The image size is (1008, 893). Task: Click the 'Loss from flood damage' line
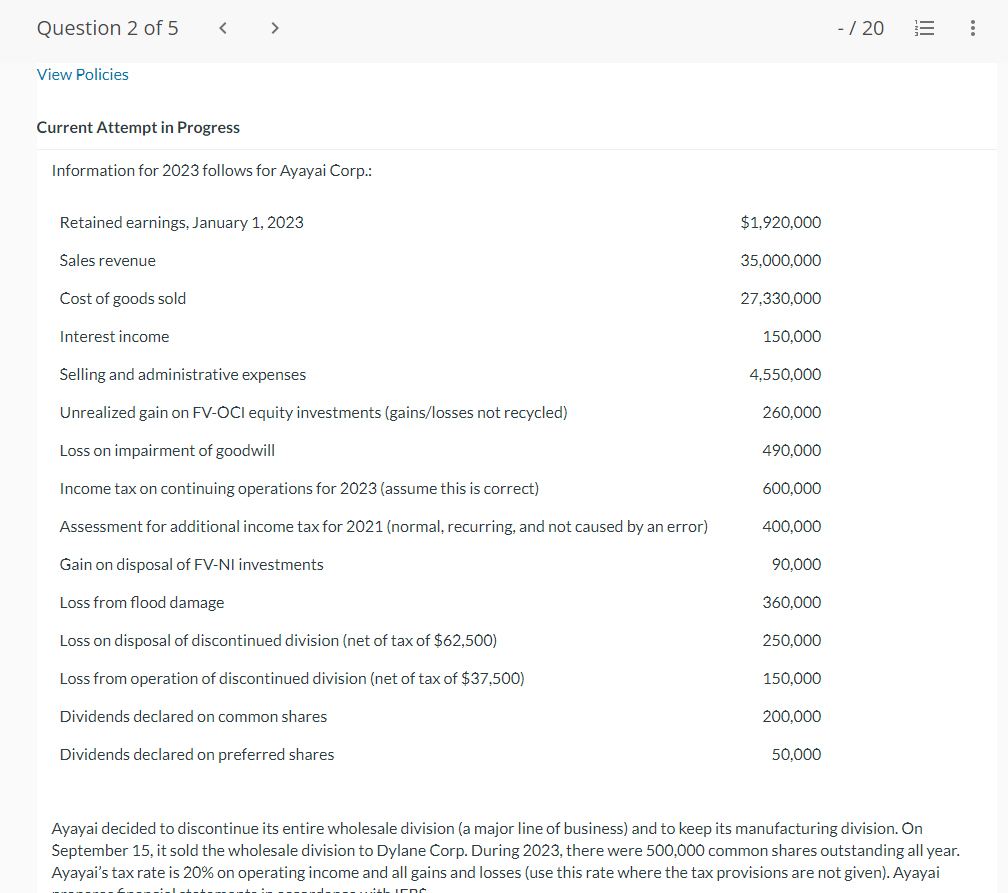pos(141,602)
